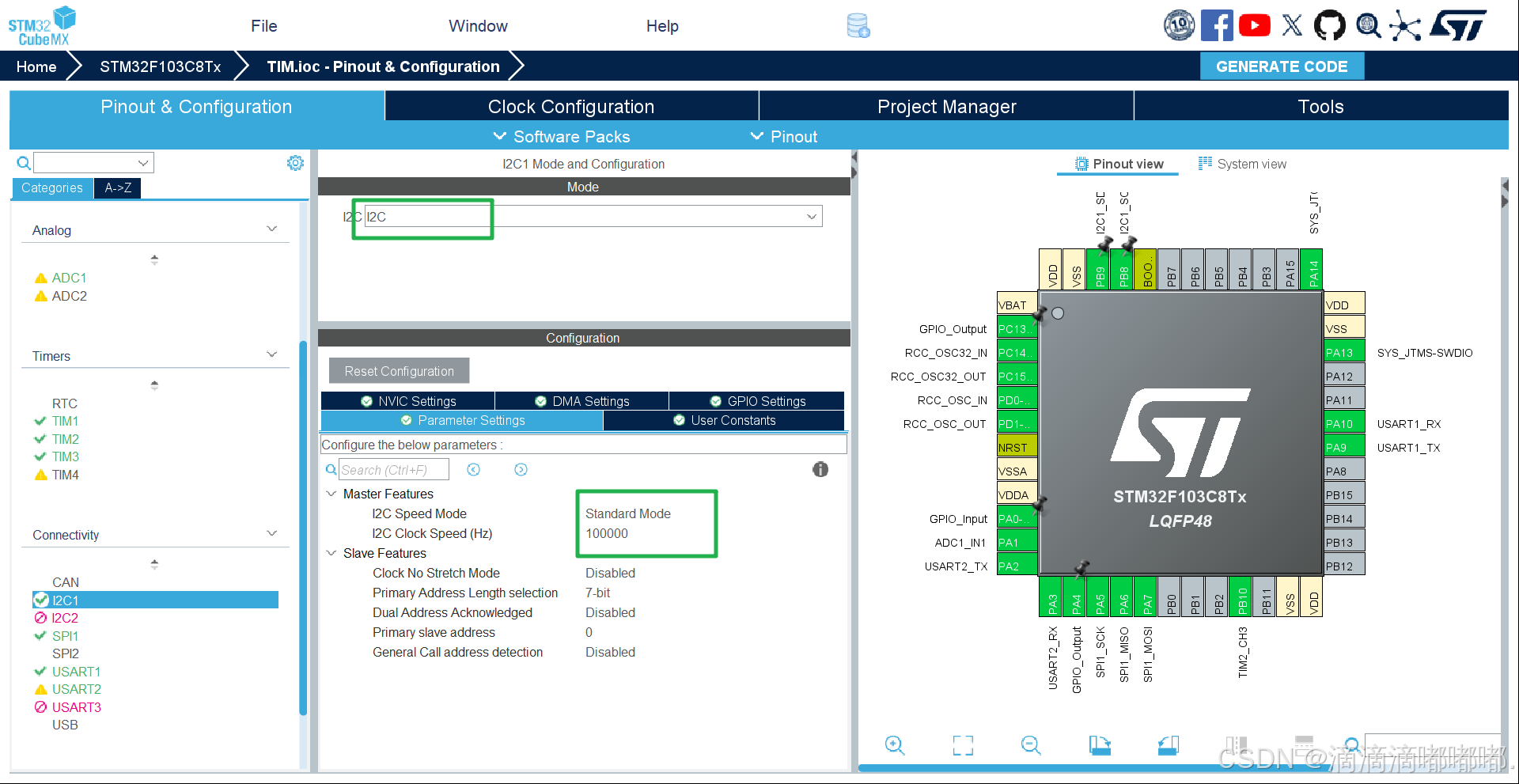Collapse the Connectivity category
Screen dimensions: 1519x784
271,534
